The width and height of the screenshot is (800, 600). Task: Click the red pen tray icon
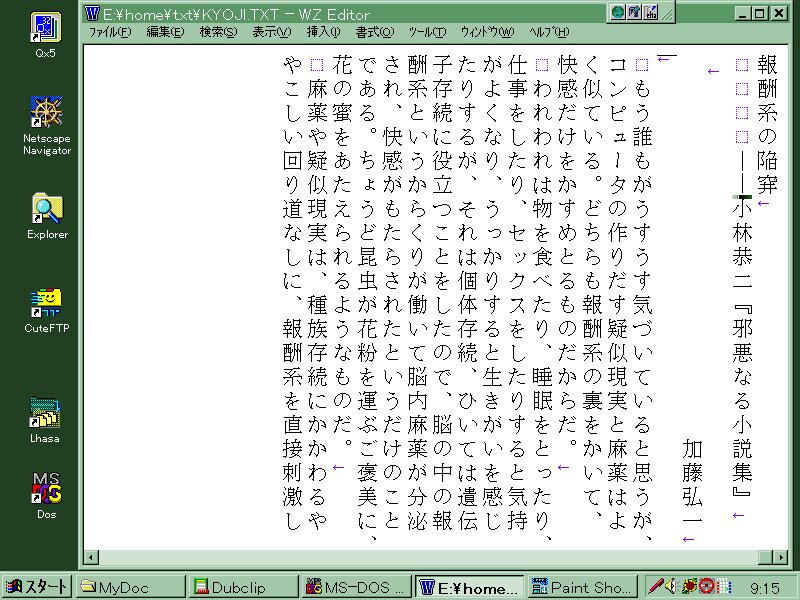coord(655,586)
